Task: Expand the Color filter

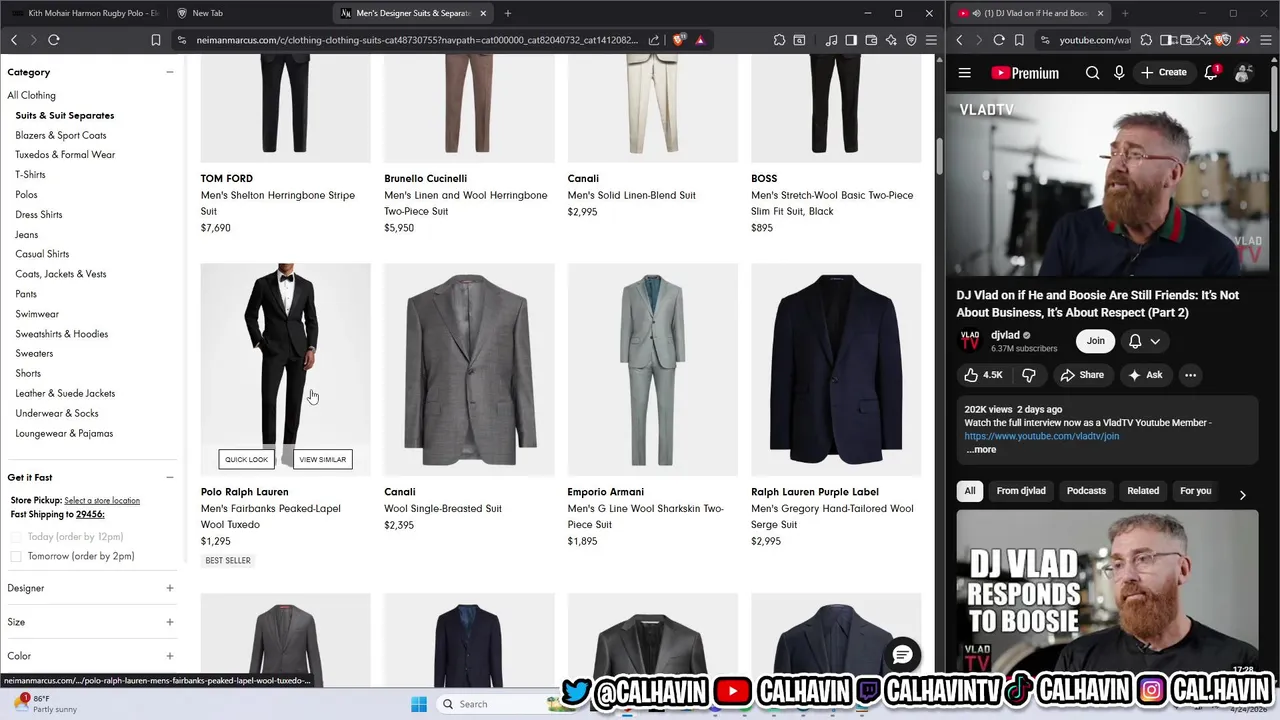Action: [170, 656]
